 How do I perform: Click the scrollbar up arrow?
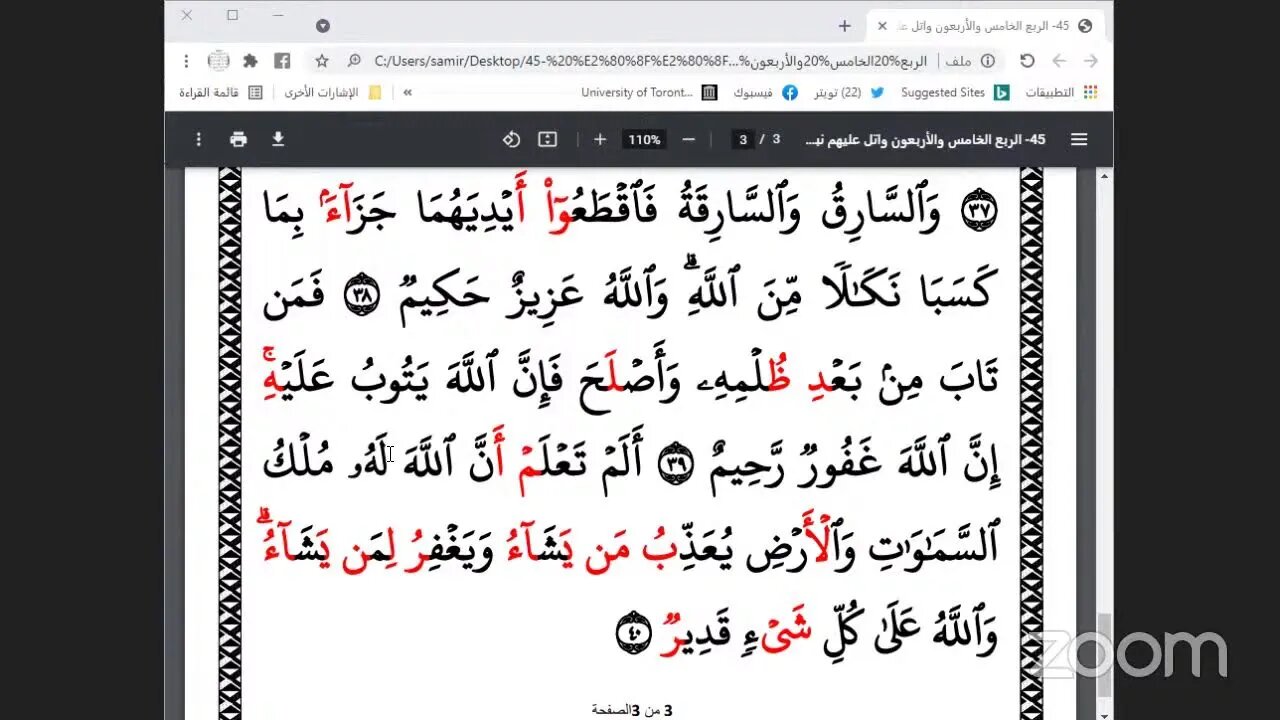point(1105,176)
